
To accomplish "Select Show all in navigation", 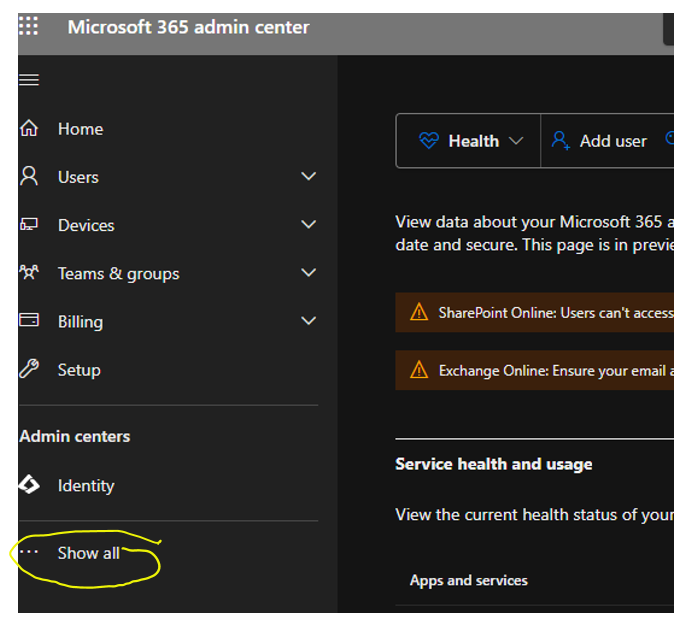I will pyautogui.click(x=88, y=553).
